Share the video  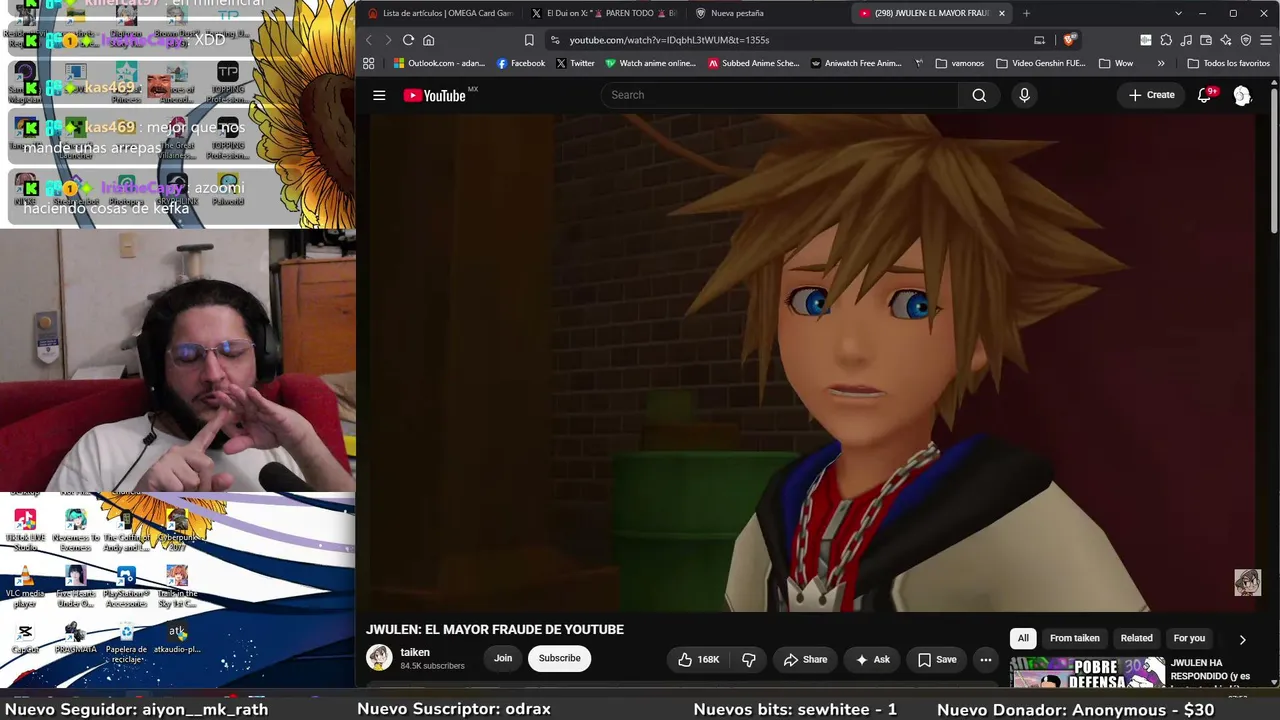point(805,659)
